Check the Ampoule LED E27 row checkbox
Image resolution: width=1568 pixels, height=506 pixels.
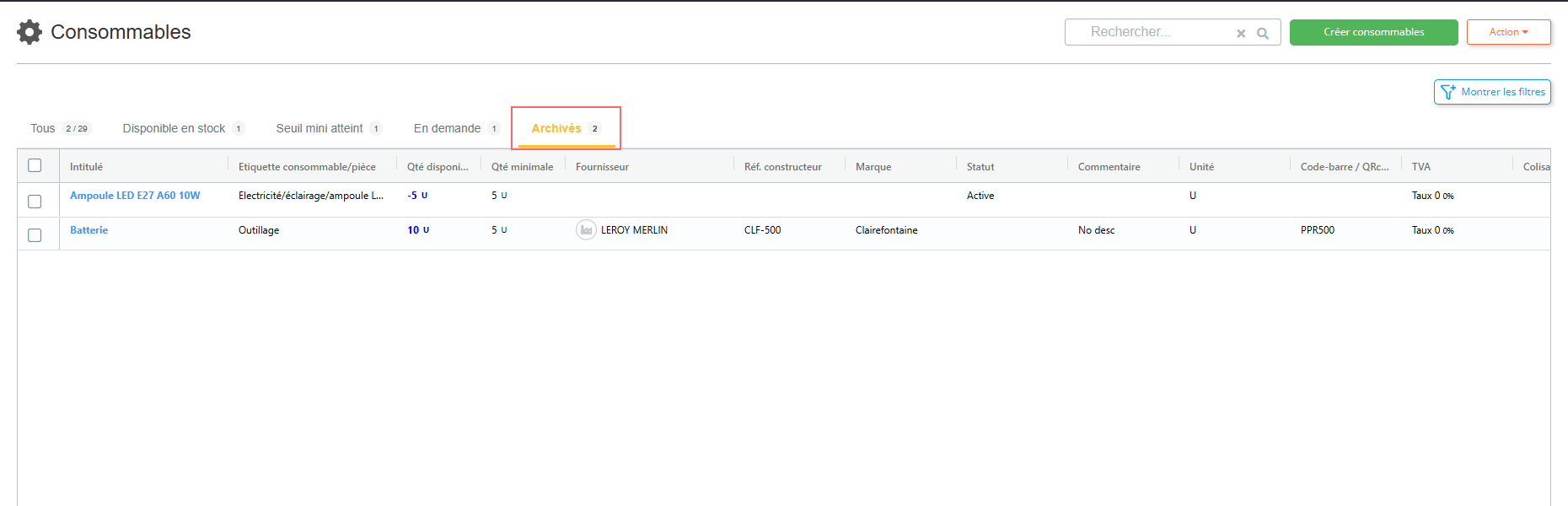coord(35,202)
